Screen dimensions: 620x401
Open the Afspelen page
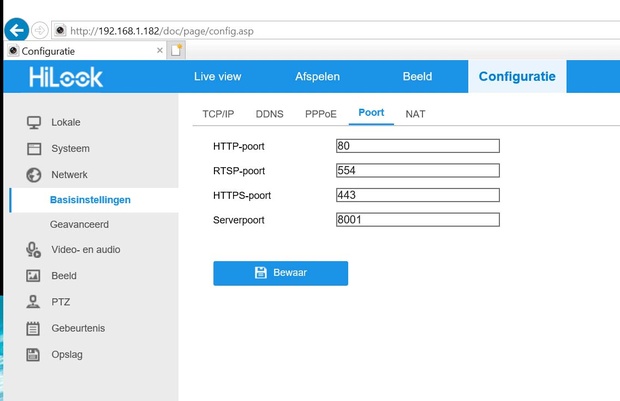(x=318, y=76)
